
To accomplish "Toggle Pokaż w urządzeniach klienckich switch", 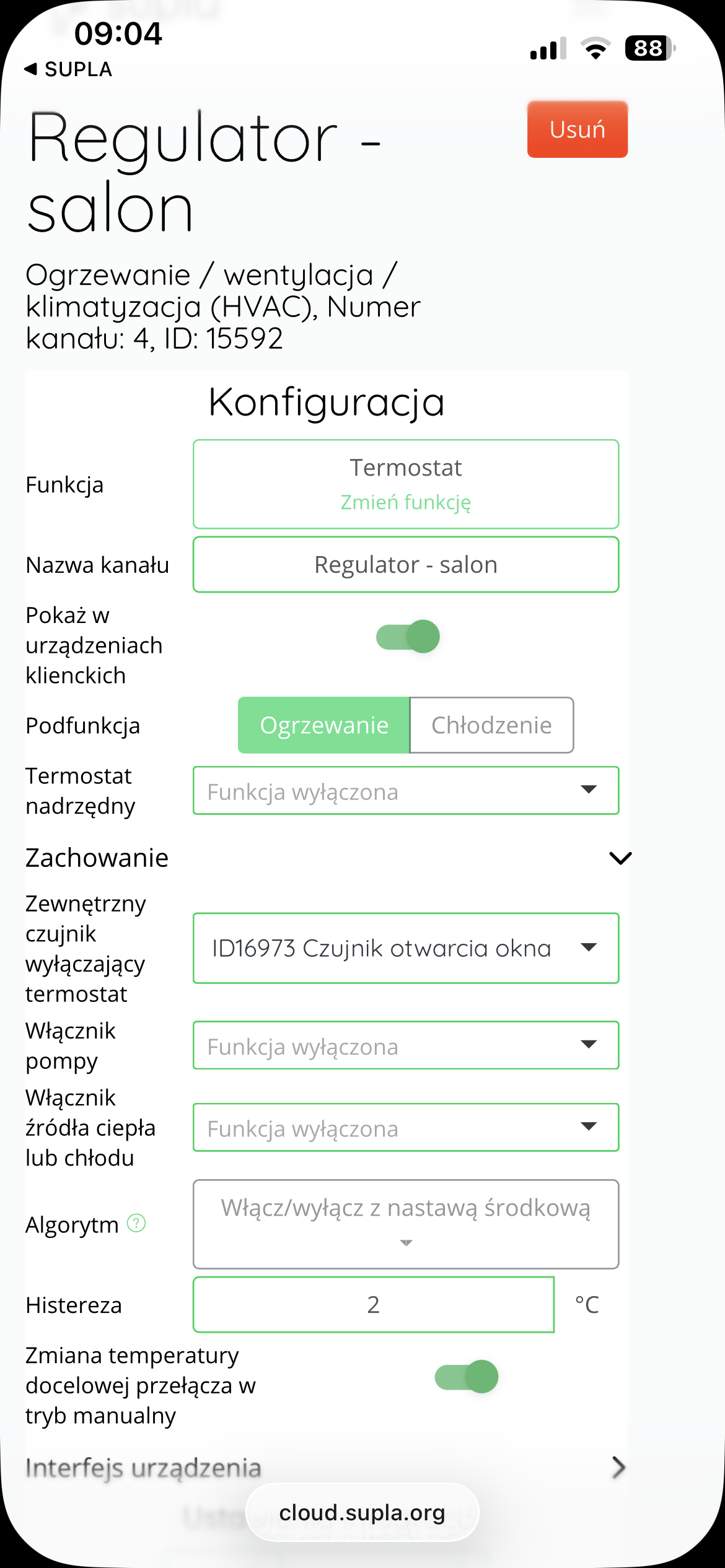I will click(x=408, y=637).
